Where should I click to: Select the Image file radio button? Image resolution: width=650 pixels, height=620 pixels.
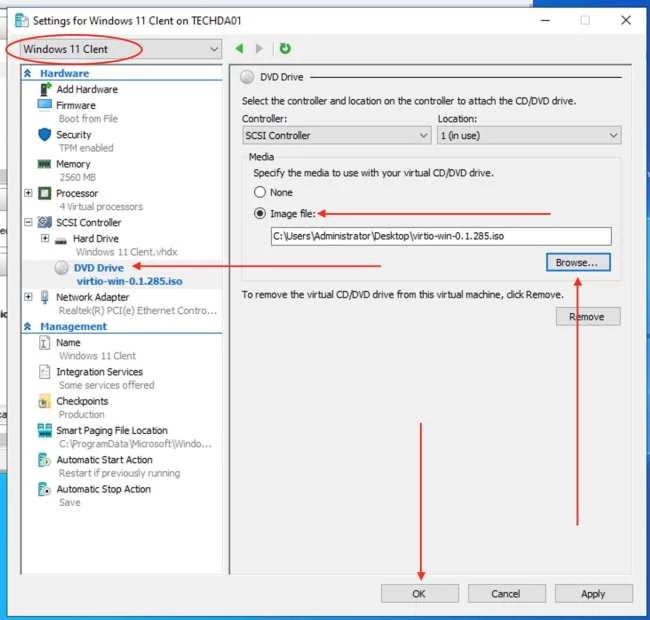(260, 213)
